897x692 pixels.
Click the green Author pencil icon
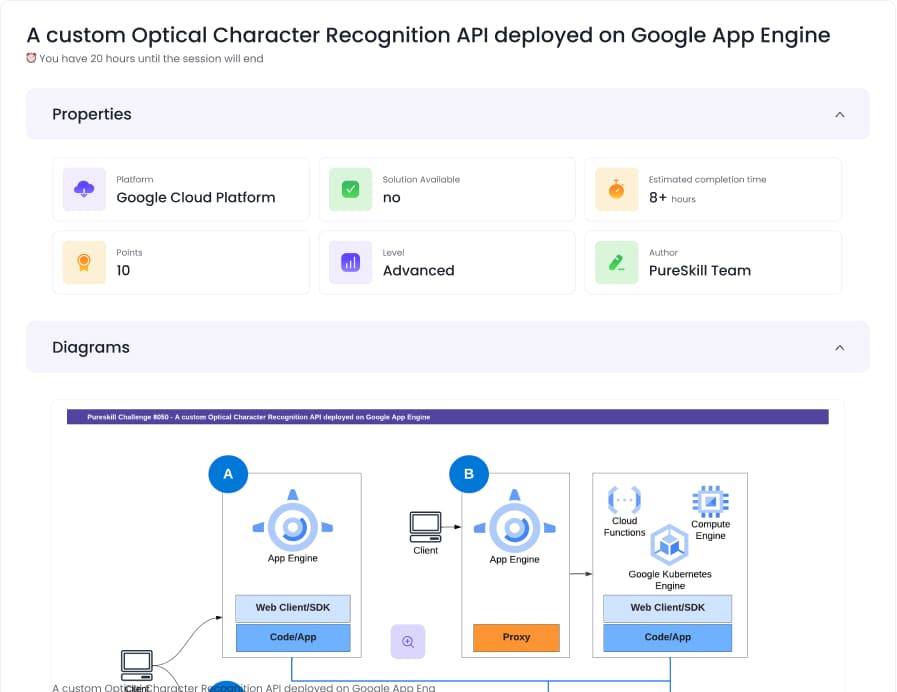pyautogui.click(x=616, y=262)
